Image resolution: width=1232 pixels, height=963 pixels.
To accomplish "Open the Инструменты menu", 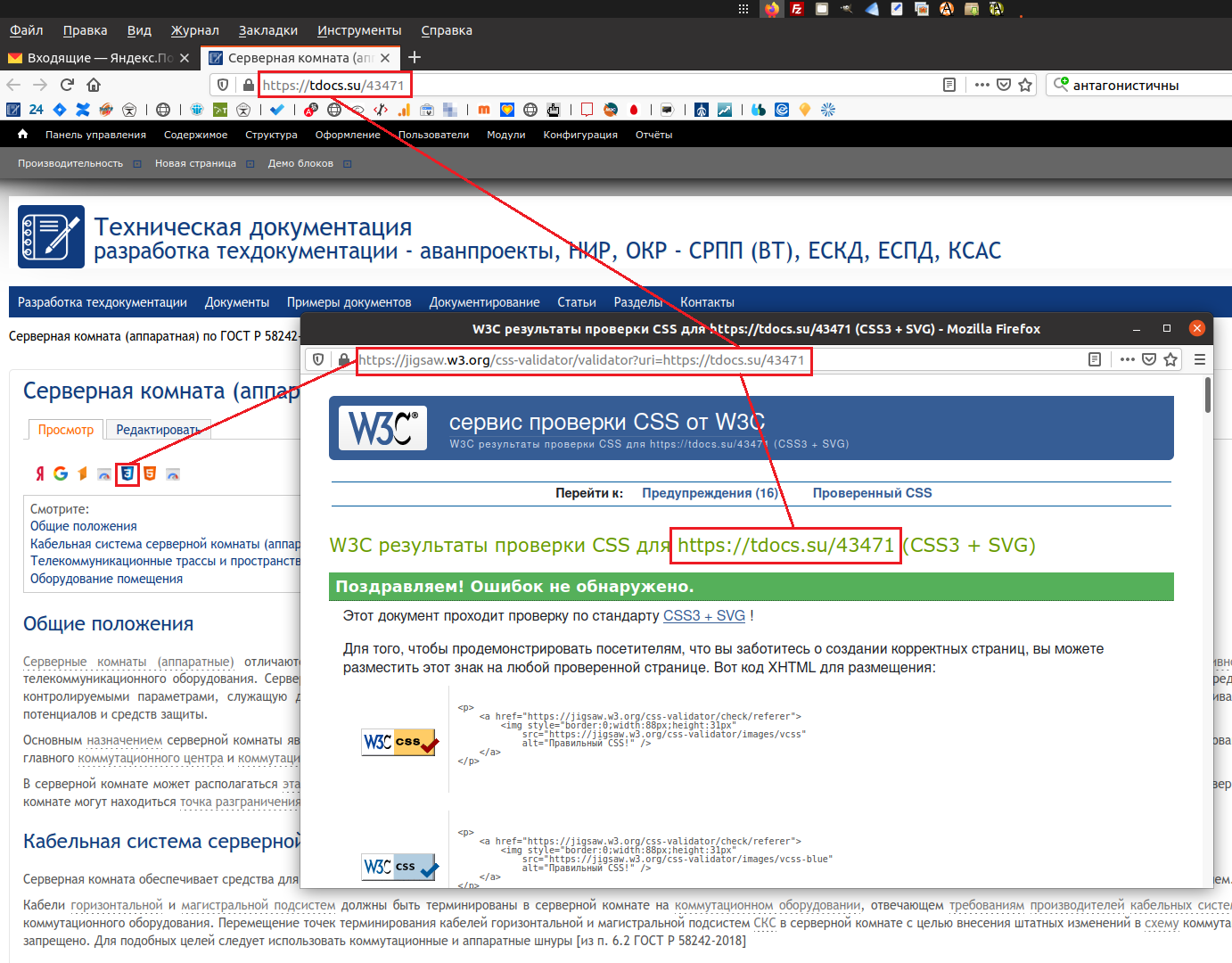I will (x=359, y=30).
